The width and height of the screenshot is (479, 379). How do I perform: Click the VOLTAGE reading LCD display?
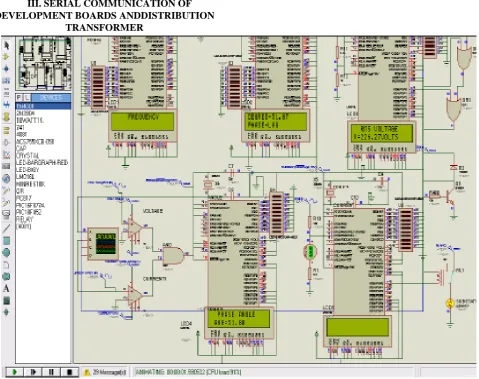coord(381,132)
